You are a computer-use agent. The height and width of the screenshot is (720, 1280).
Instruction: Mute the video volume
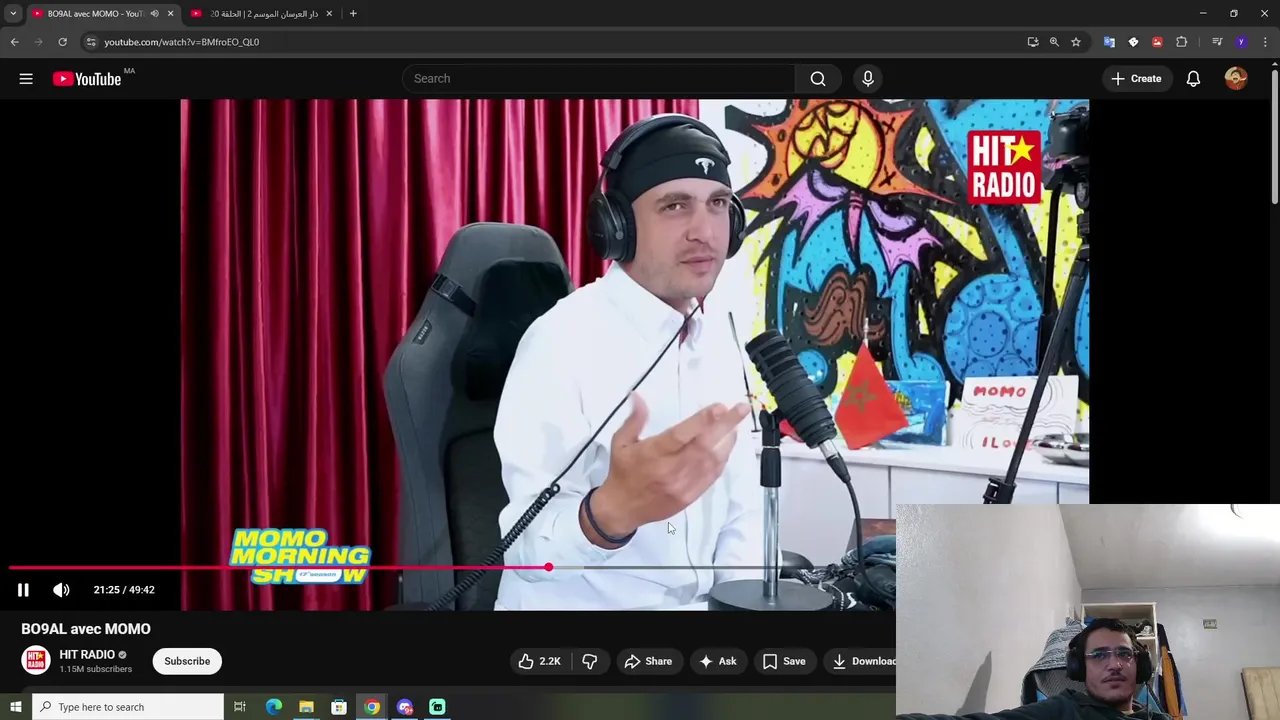[61, 590]
